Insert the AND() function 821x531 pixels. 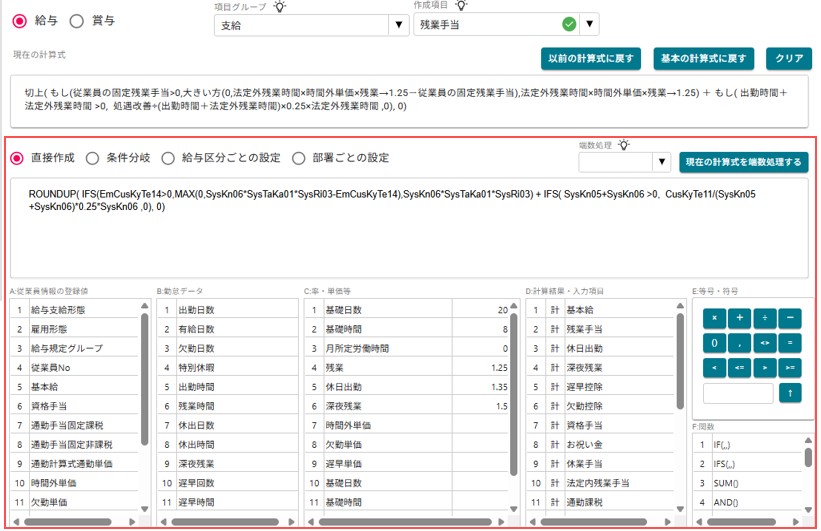[748, 502]
